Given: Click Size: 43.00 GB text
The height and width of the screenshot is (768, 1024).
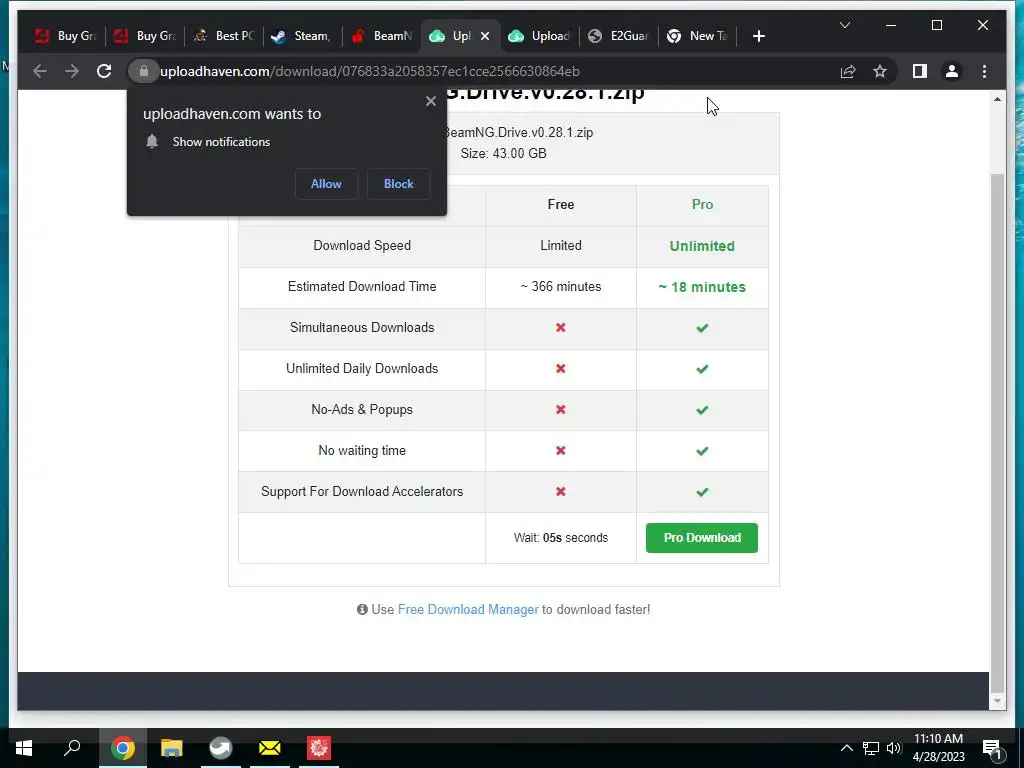Looking at the screenshot, I should tap(504, 153).
